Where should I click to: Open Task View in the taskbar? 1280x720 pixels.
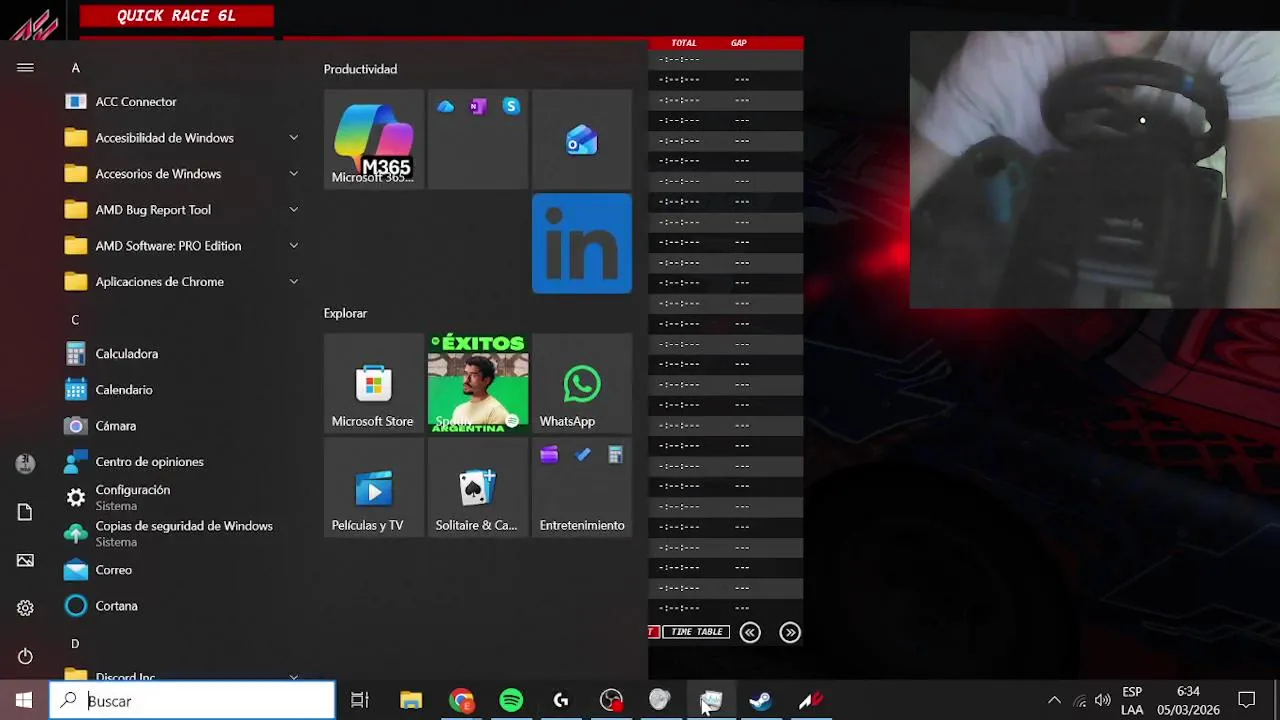click(x=360, y=700)
